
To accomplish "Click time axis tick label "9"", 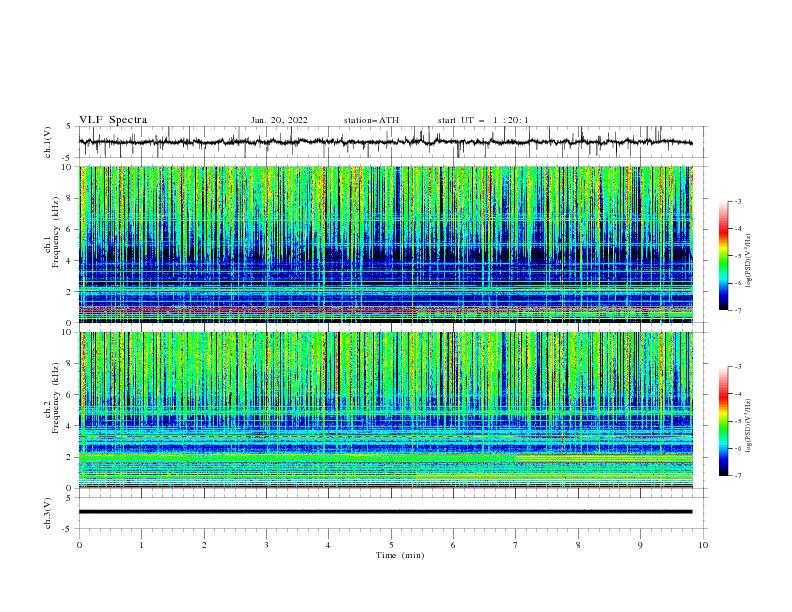I will pyautogui.click(x=640, y=545).
